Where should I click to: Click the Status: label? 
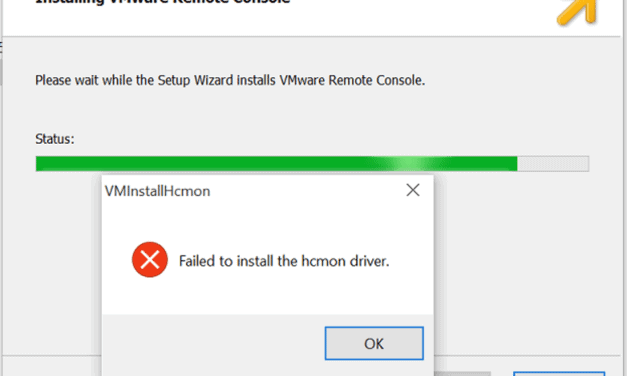point(55,139)
